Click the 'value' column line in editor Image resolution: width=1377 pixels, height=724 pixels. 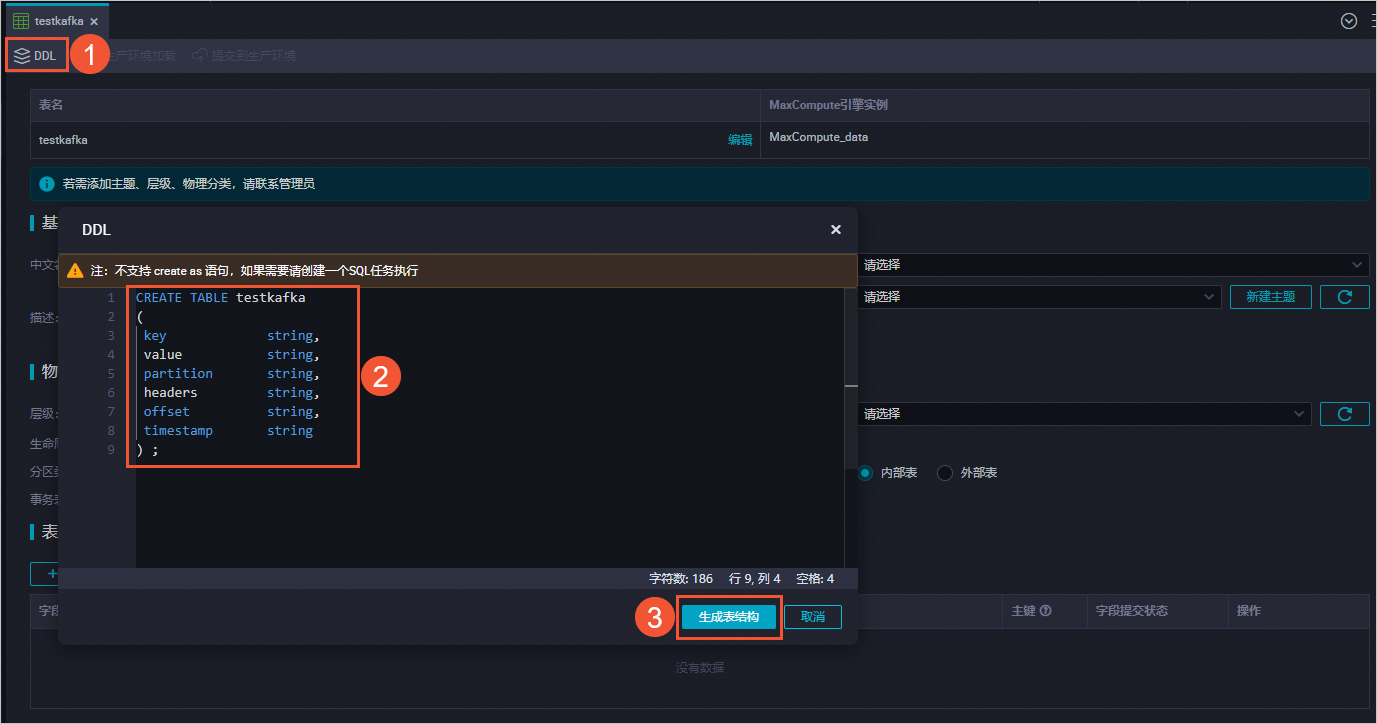click(231, 355)
